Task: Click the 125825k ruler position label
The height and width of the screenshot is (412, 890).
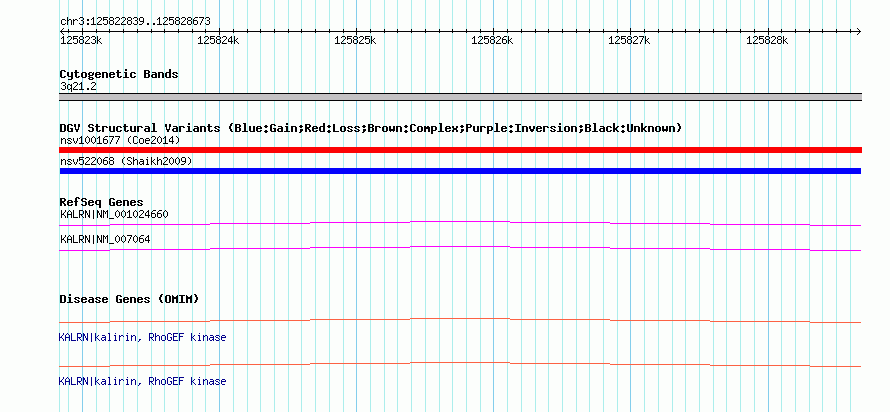Action: tap(355, 41)
